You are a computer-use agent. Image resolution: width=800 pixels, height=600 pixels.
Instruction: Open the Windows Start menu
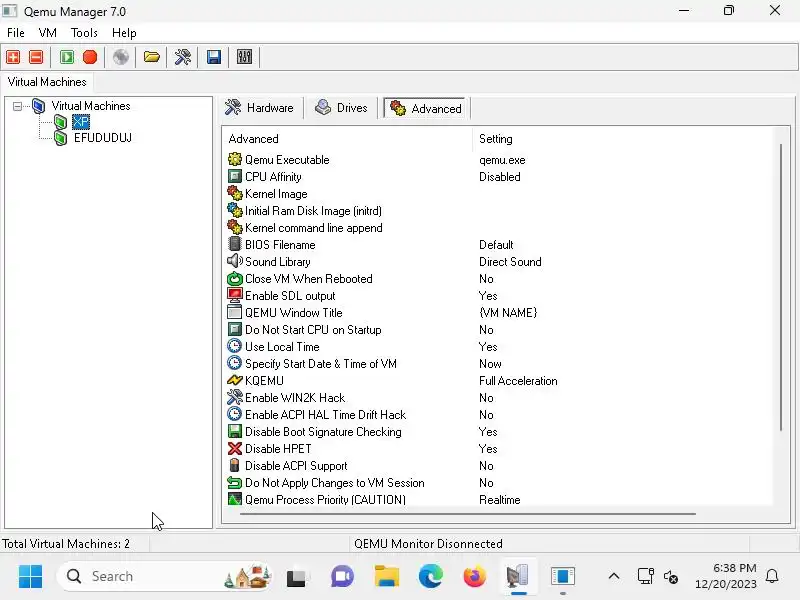pos(31,577)
